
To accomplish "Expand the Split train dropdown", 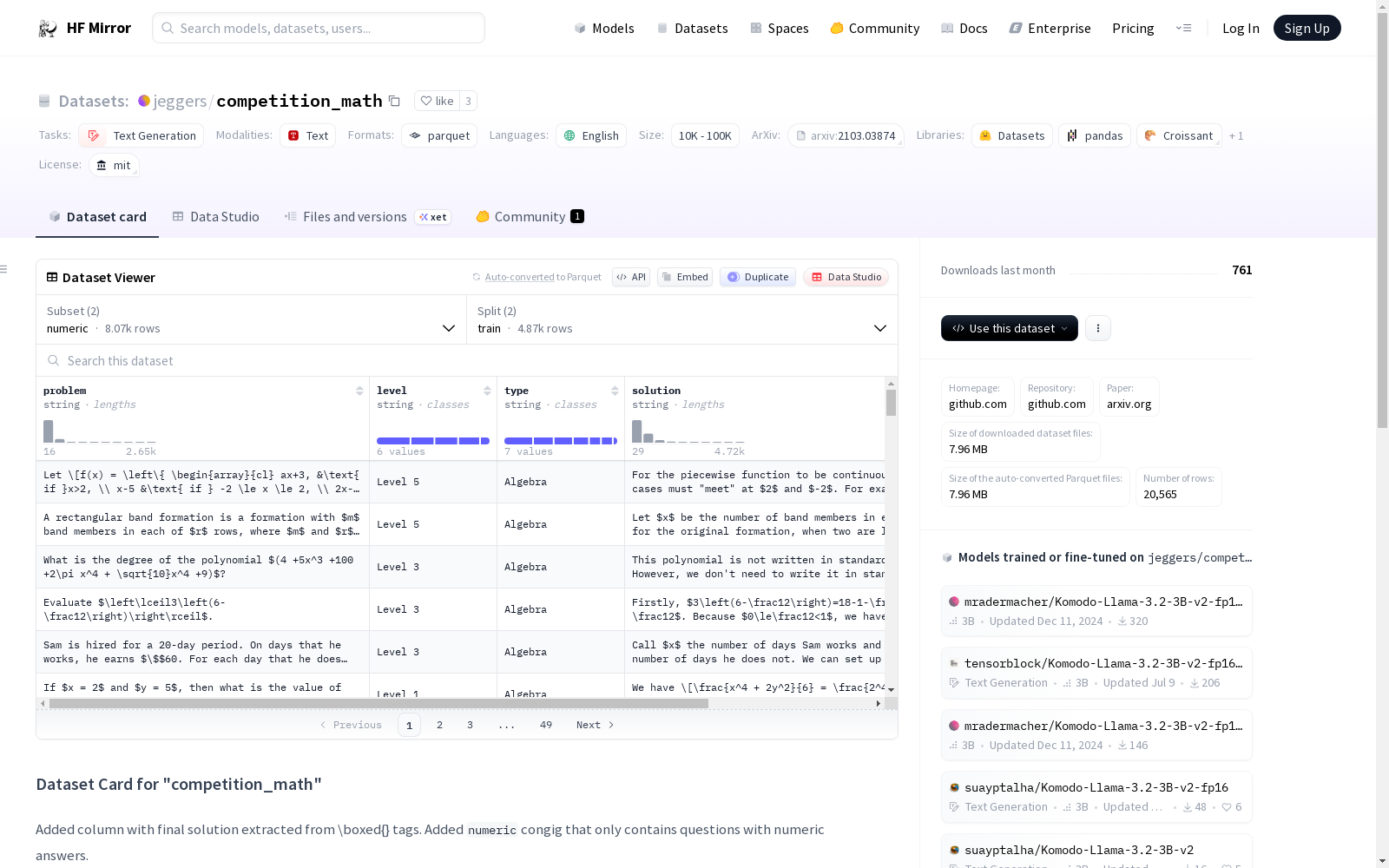I will (682, 319).
